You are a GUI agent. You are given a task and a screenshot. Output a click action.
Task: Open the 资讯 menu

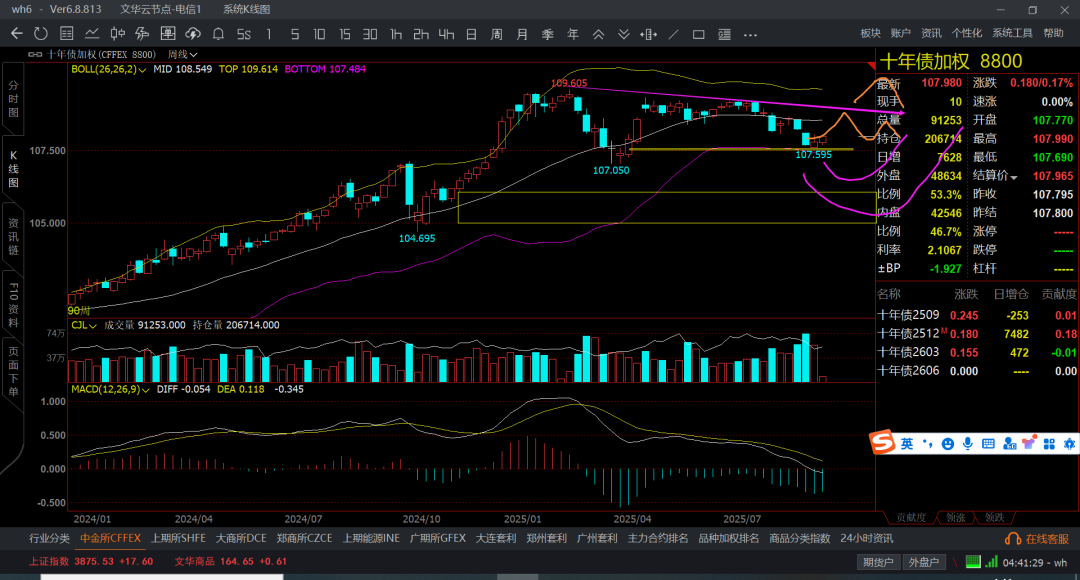pyautogui.click(x=931, y=33)
